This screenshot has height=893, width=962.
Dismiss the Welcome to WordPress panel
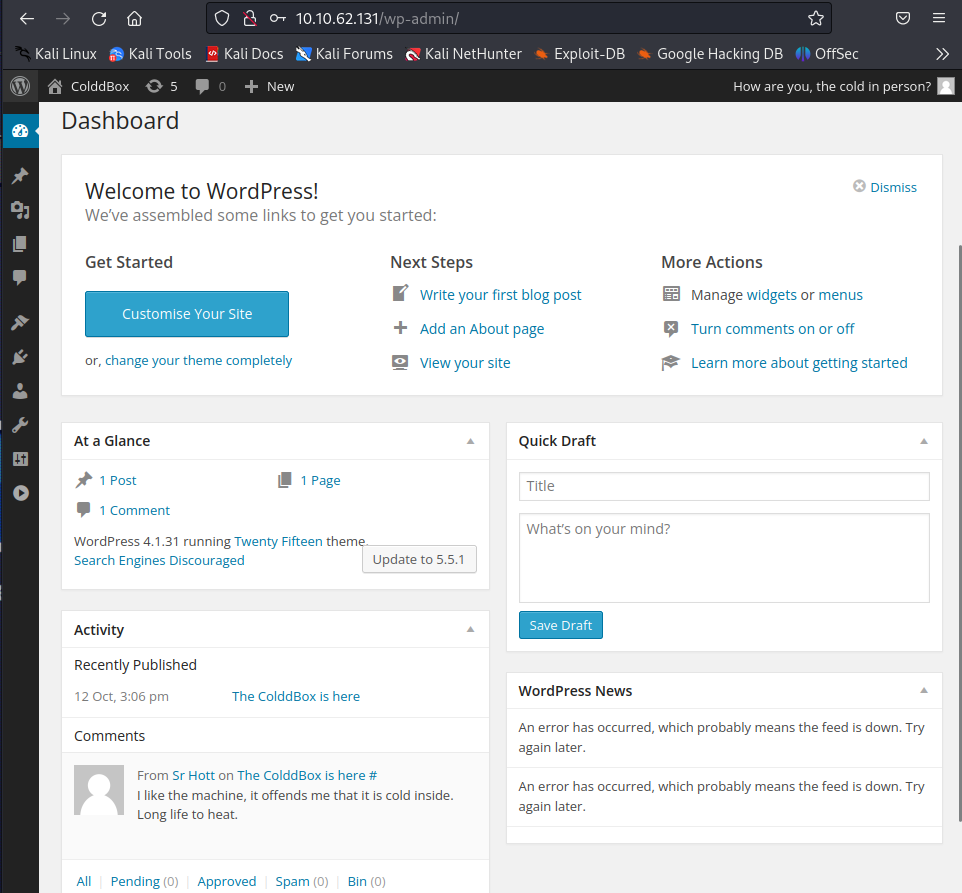pos(885,187)
